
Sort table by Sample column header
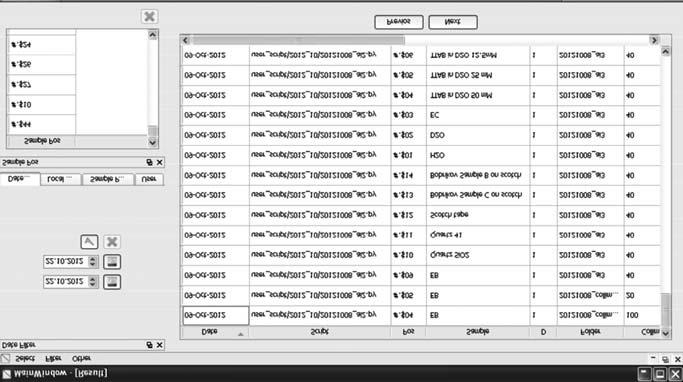click(477, 332)
